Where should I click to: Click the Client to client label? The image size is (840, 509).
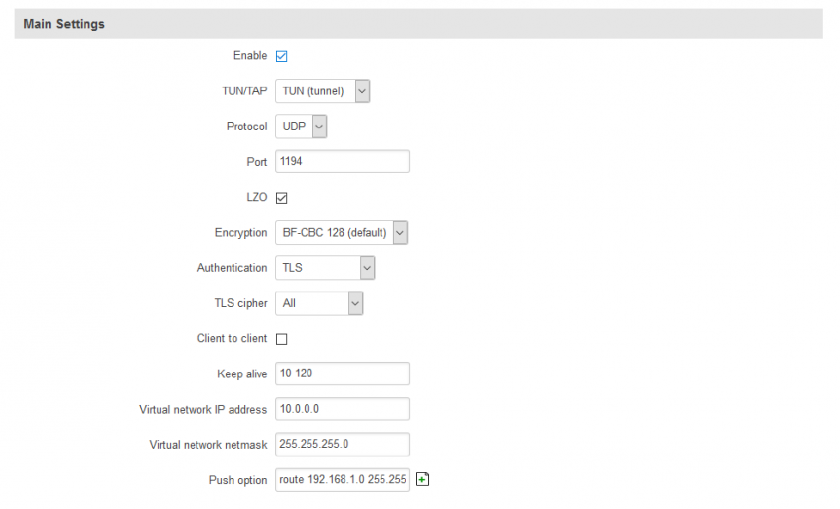click(x=232, y=339)
